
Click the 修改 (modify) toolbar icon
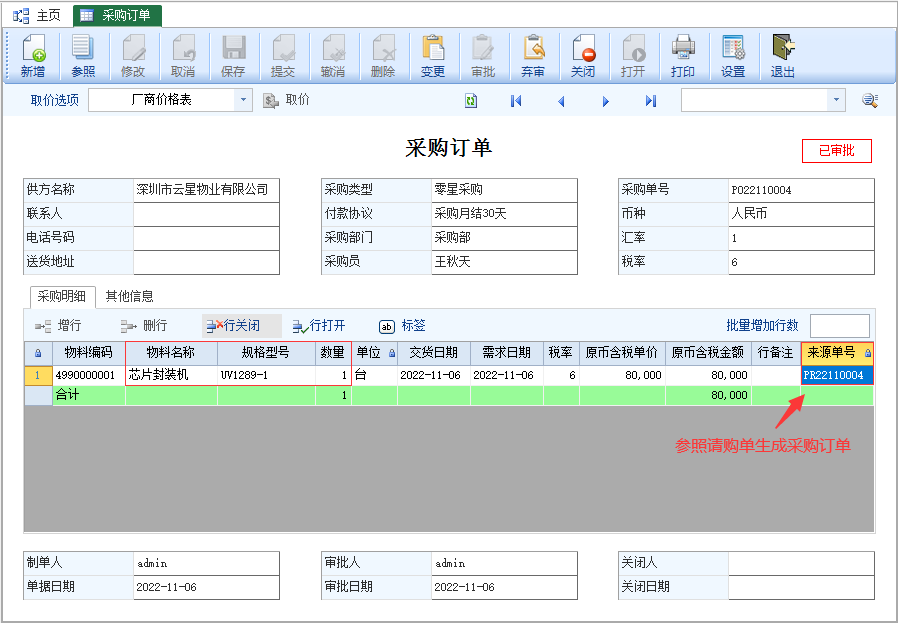133,56
